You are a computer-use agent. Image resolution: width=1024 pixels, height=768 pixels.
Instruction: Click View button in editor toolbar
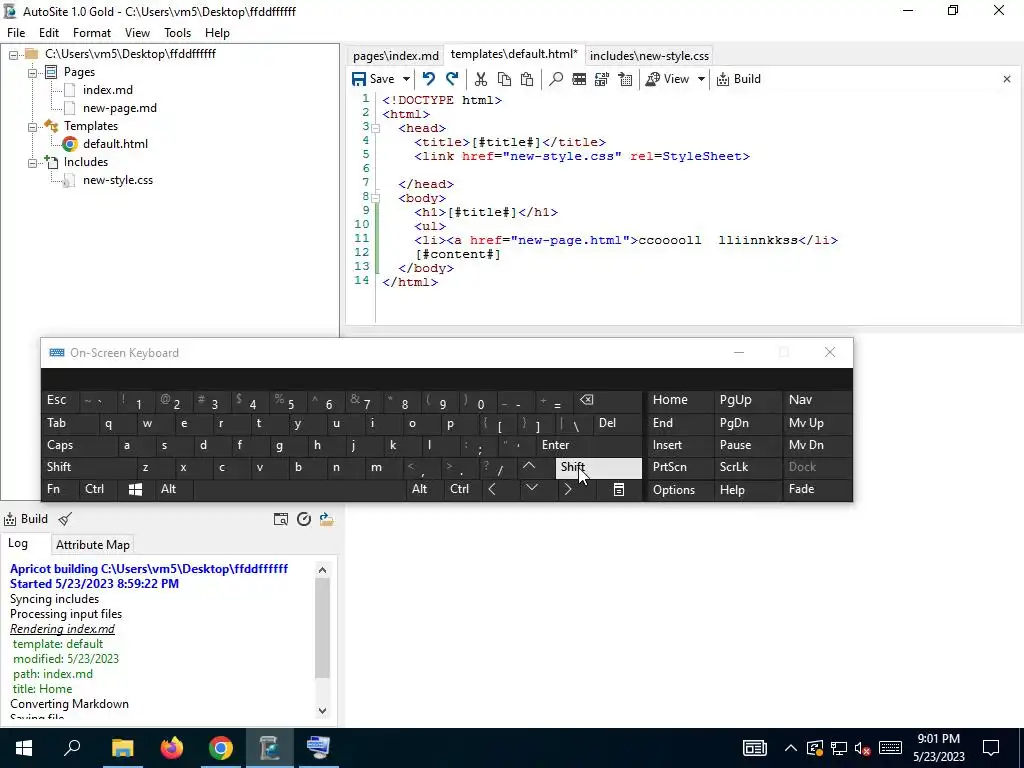[667, 79]
